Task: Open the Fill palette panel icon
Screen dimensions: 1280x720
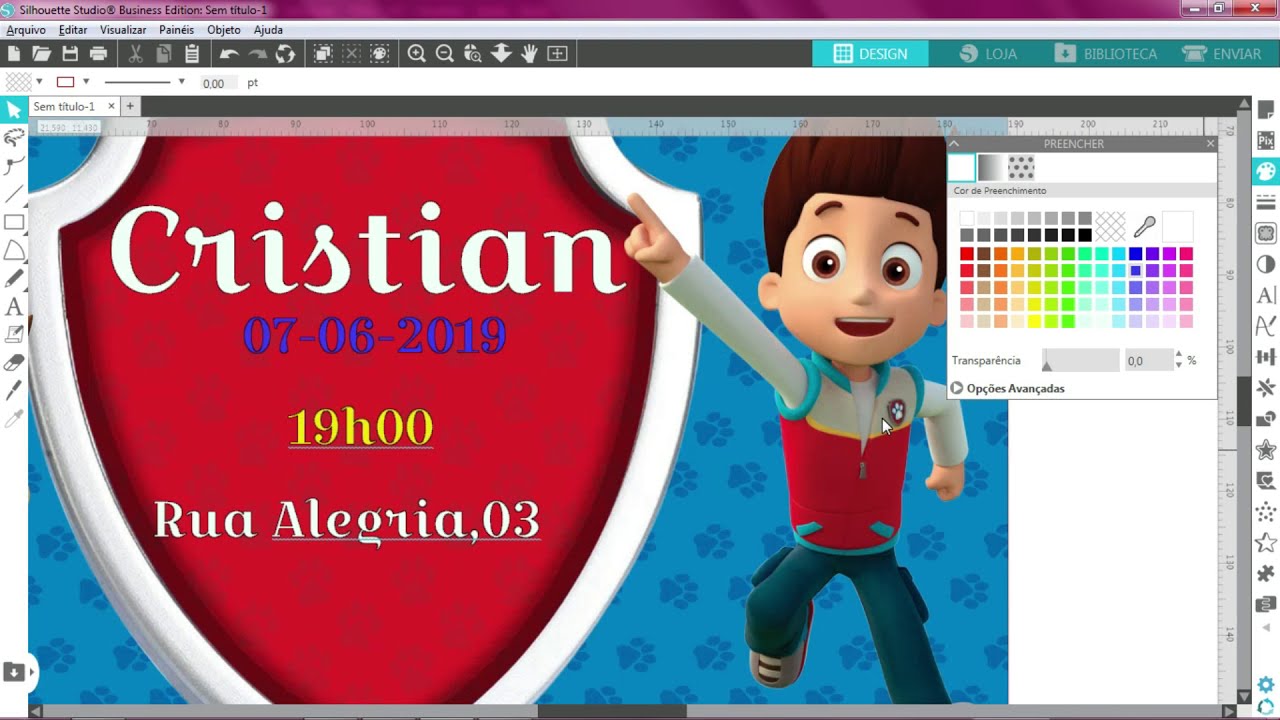Action: (x=1265, y=171)
